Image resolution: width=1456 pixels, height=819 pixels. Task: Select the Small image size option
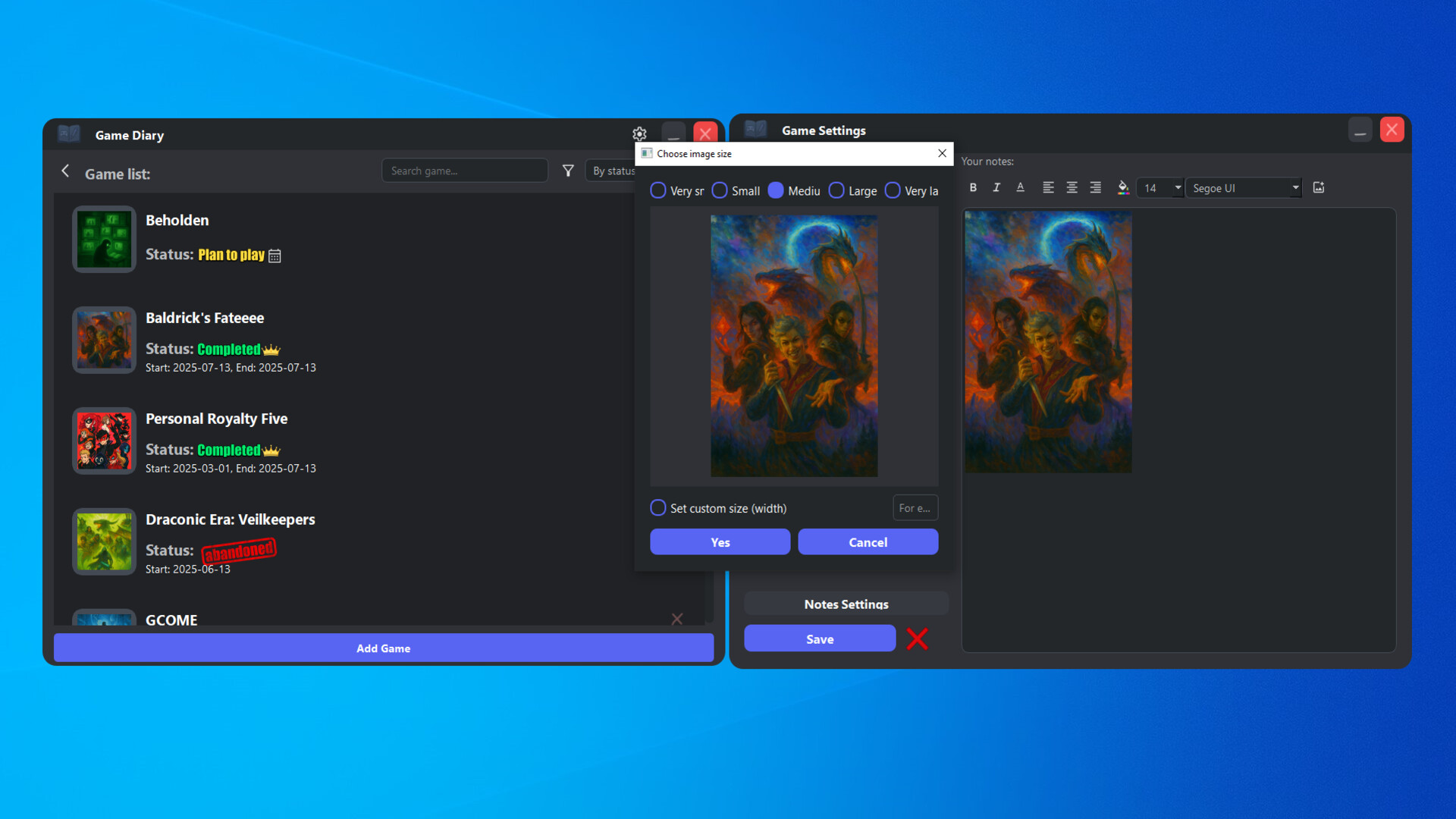pos(720,190)
